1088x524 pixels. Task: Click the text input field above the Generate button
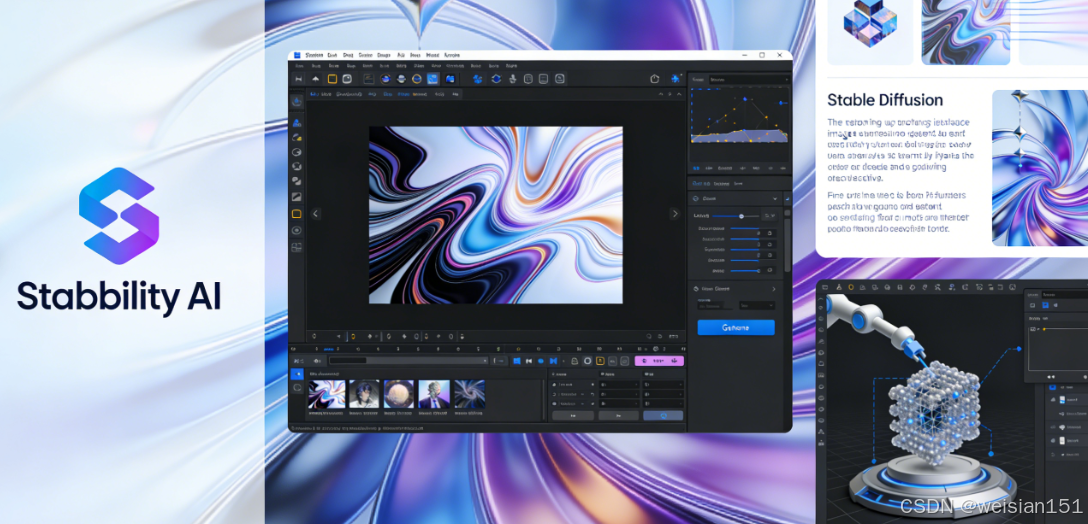coord(715,305)
